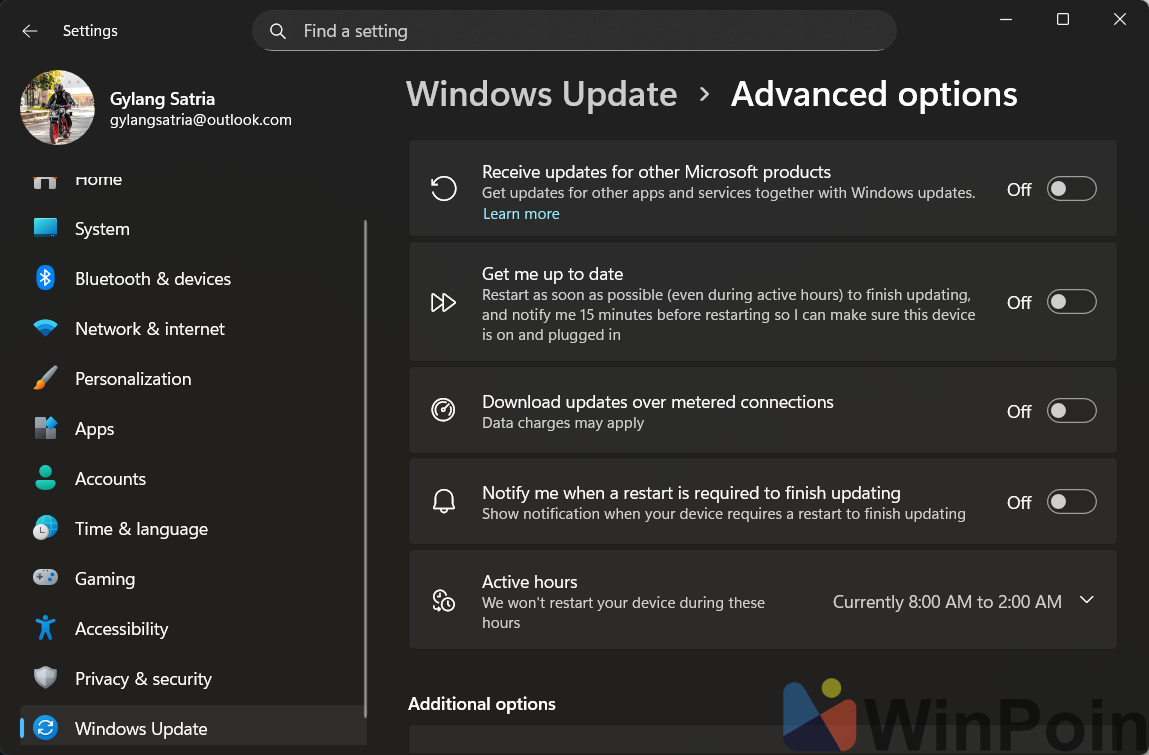Screen dimensions: 1149x755
Task: Open Accounts settings
Action: (192, 479)
